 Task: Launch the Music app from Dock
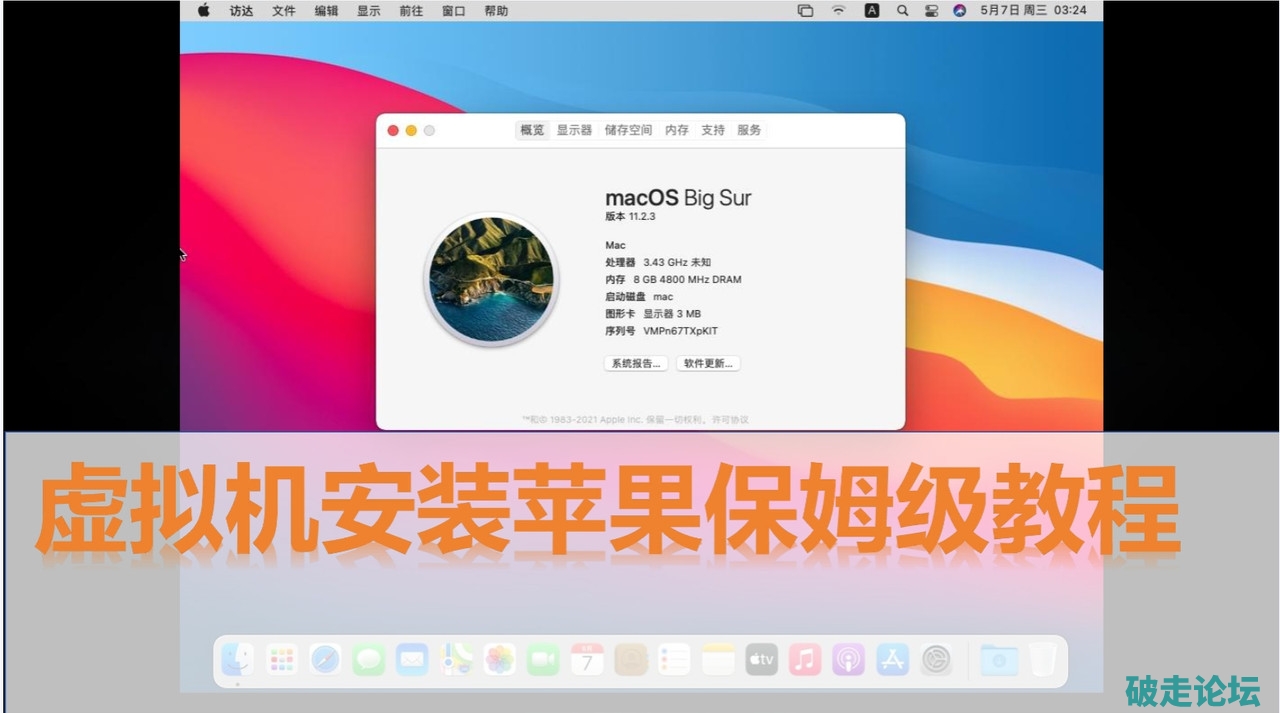click(x=804, y=660)
